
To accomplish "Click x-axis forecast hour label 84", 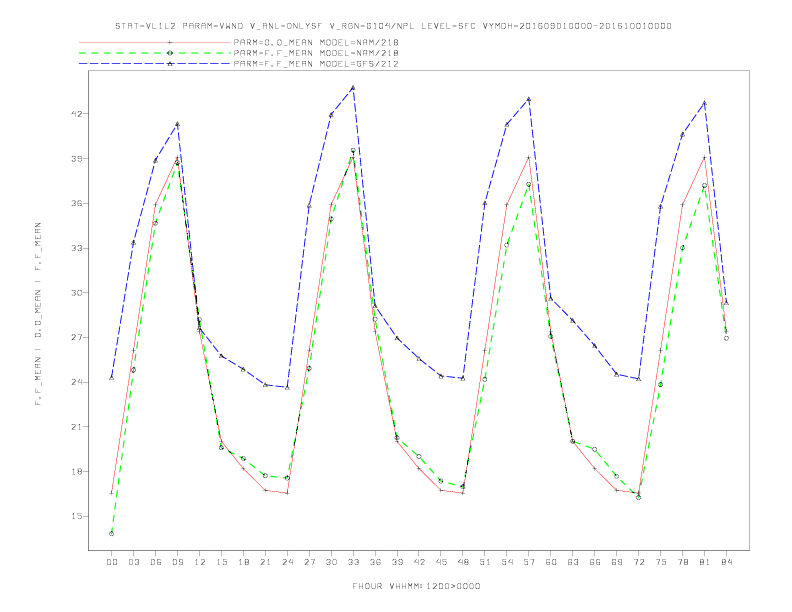I will coord(726,562).
